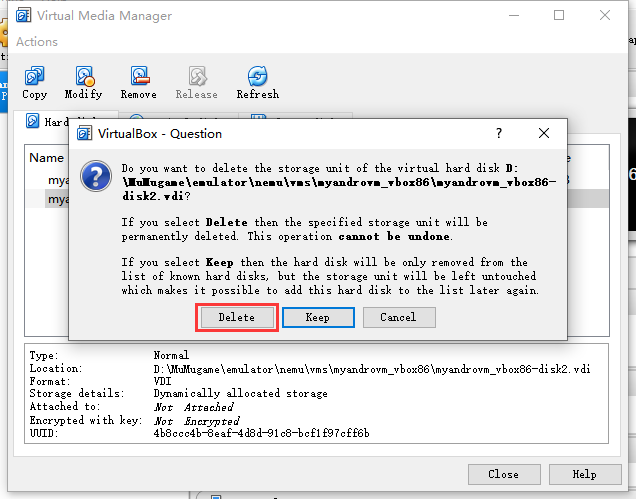Click the 'Not Attached' value
636x499 pixels.
coord(193,407)
